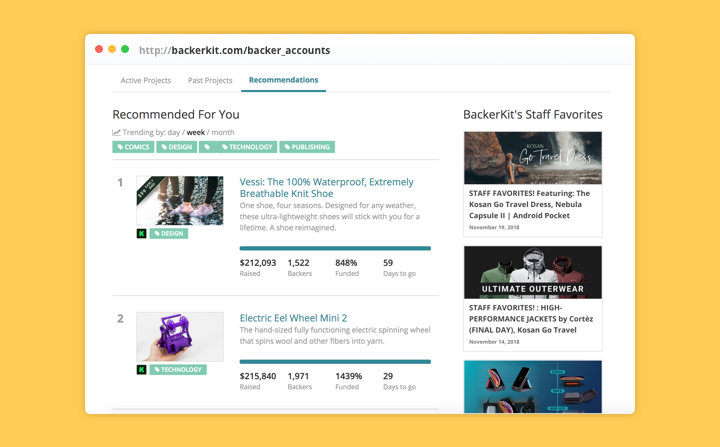This screenshot has height=447, width=720.
Task: Sort trending by week
Action: [x=196, y=132]
